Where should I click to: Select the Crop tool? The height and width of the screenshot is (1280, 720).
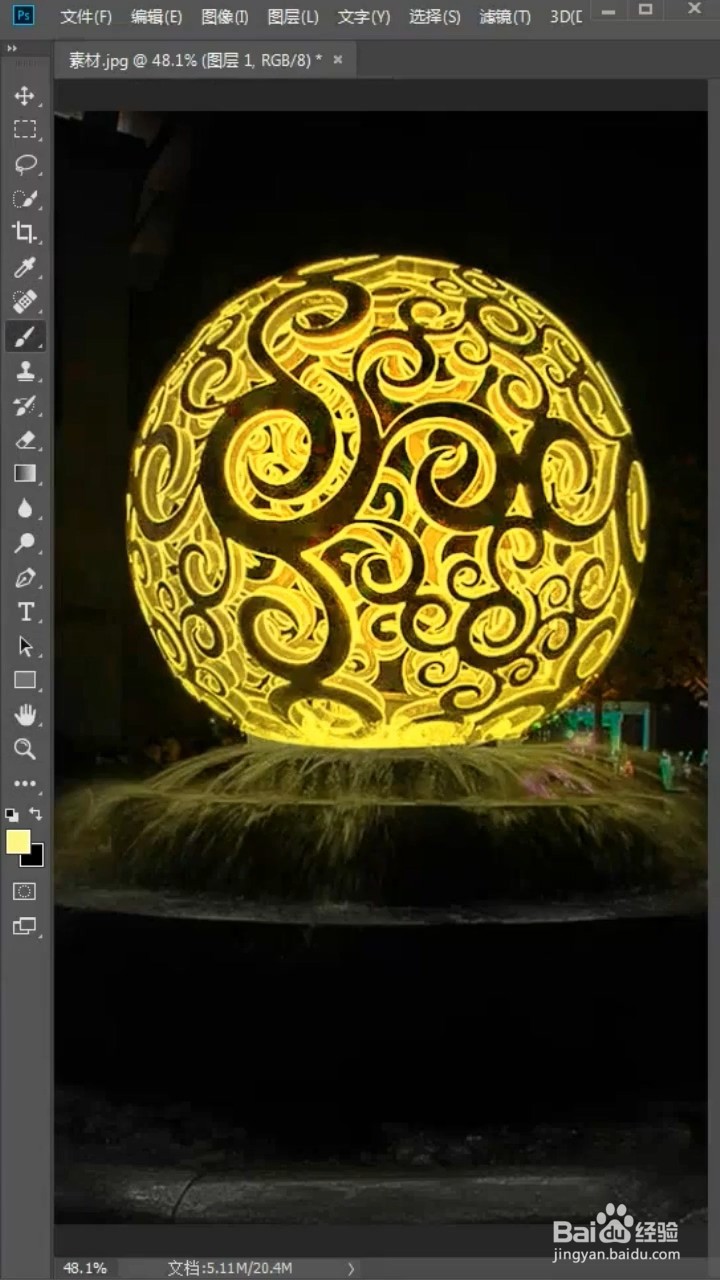coord(25,233)
